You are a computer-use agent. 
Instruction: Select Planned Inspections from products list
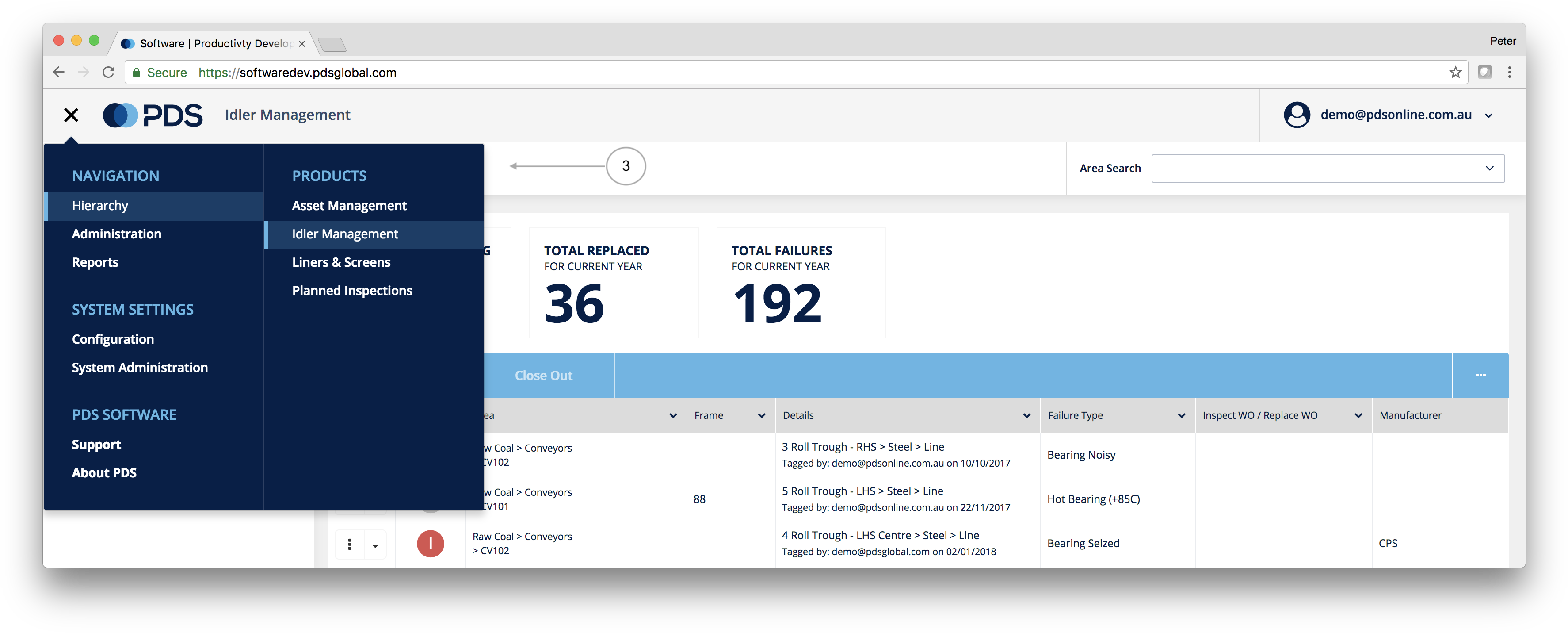point(351,291)
